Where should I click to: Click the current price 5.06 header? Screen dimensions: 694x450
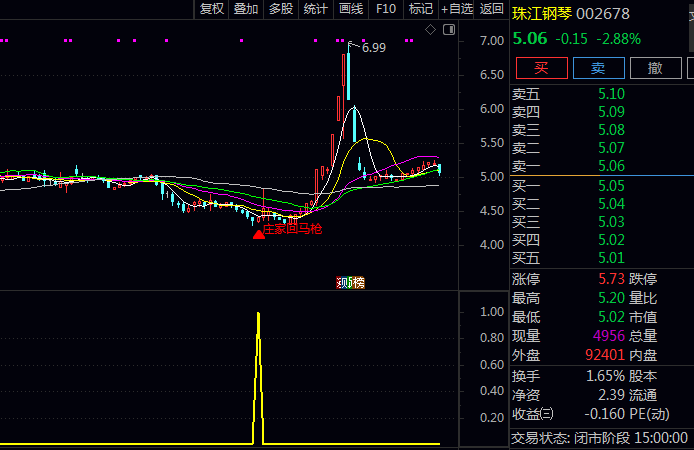529,39
